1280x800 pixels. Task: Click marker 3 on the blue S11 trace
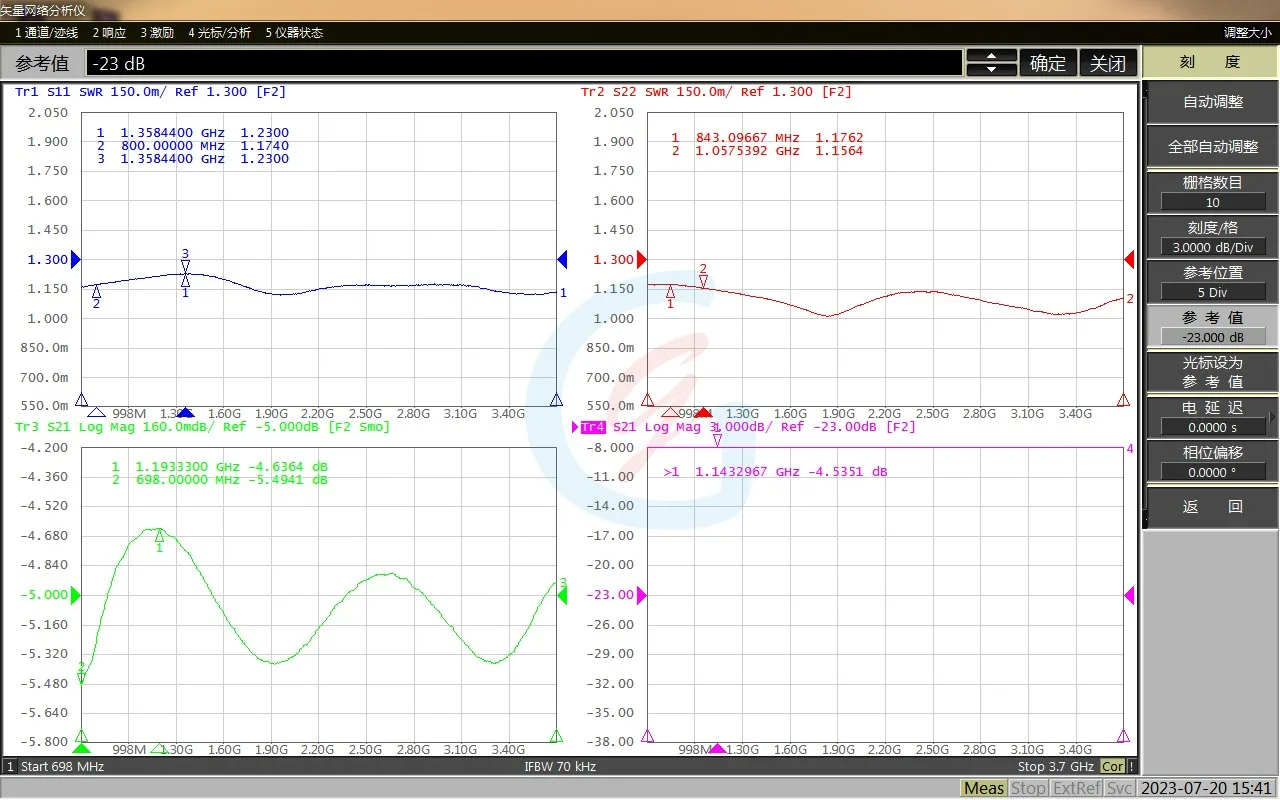[x=185, y=266]
